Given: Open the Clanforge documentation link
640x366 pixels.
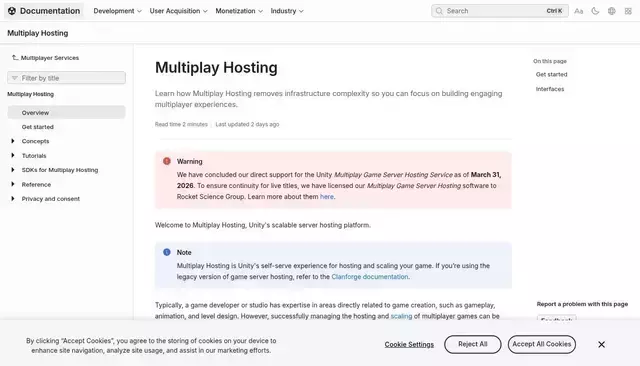Looking at the screenshot, I should 370,277.
